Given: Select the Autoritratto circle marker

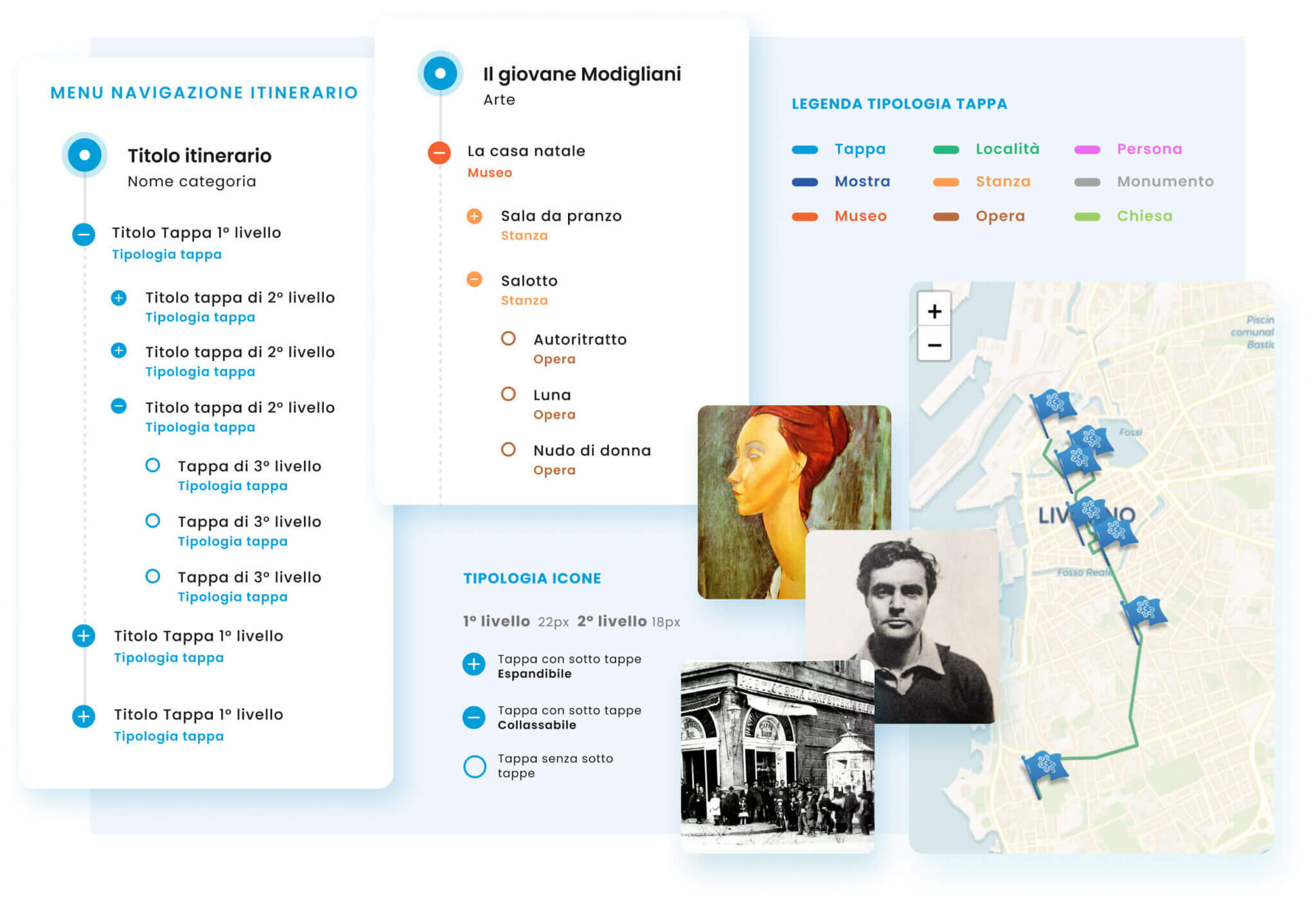Looking at the screenshot, I should click(x=508, y=339).
